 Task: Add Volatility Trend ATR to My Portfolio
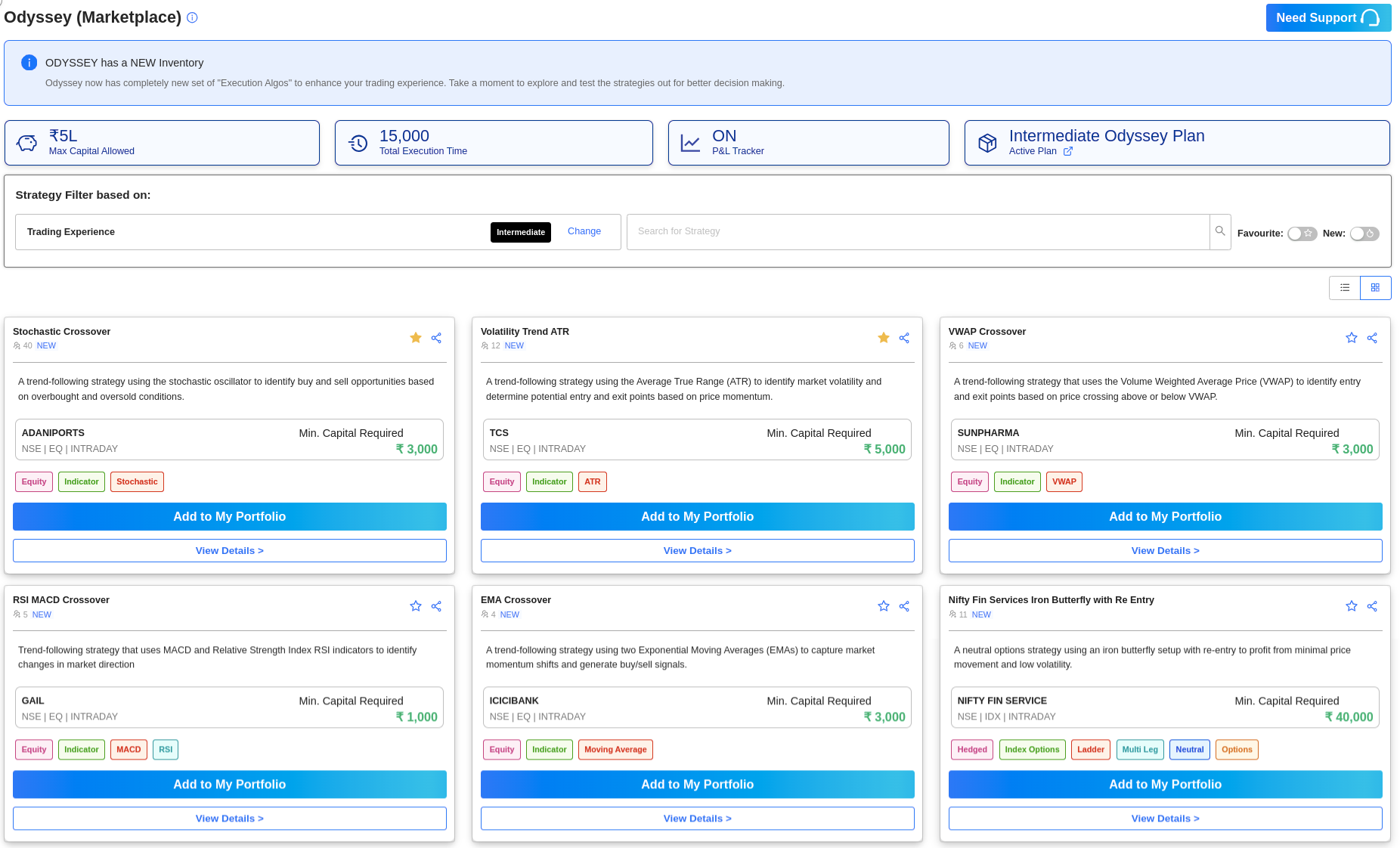pos(698,517)
